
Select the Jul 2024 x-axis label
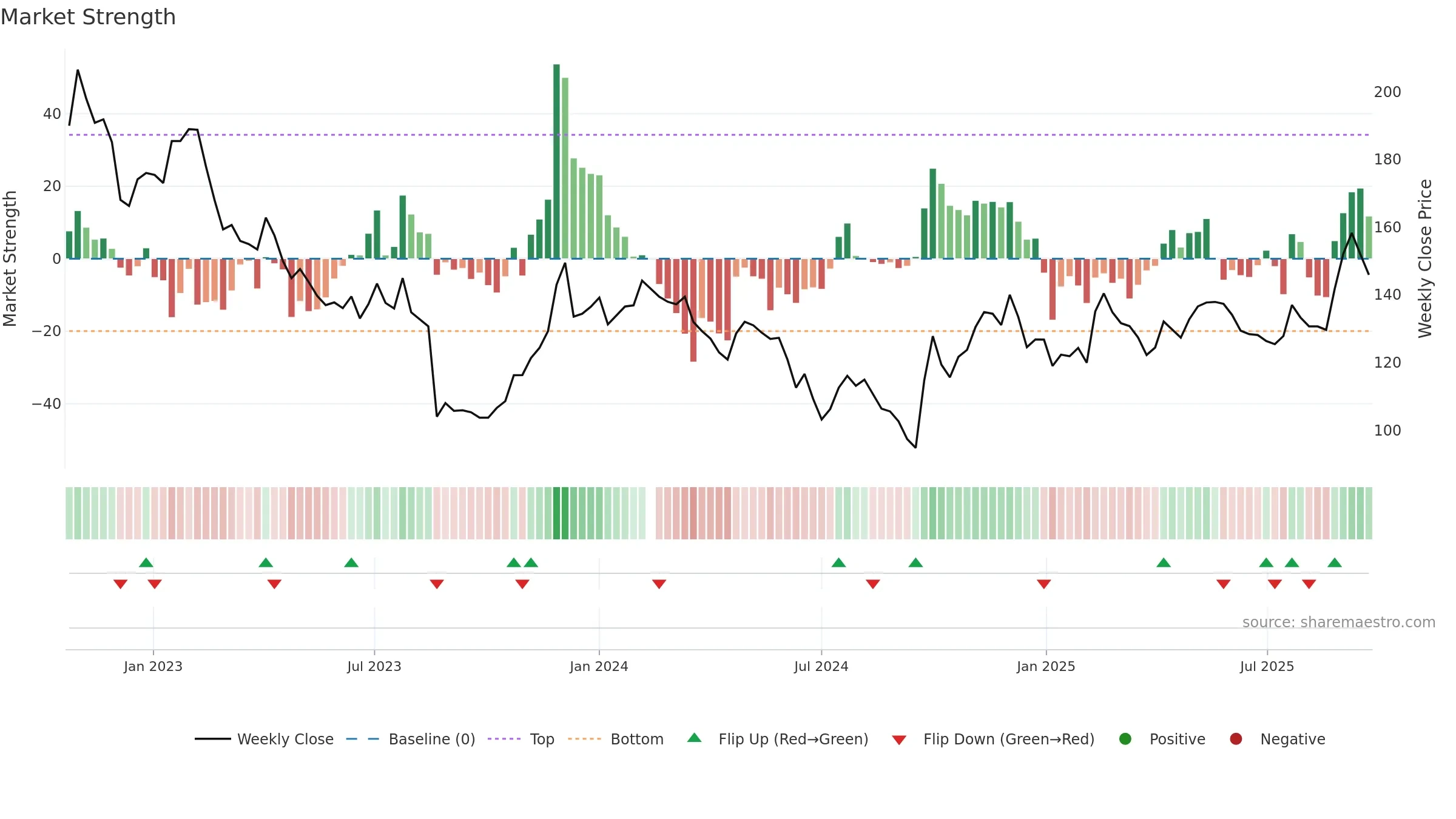tap(821, 666)
